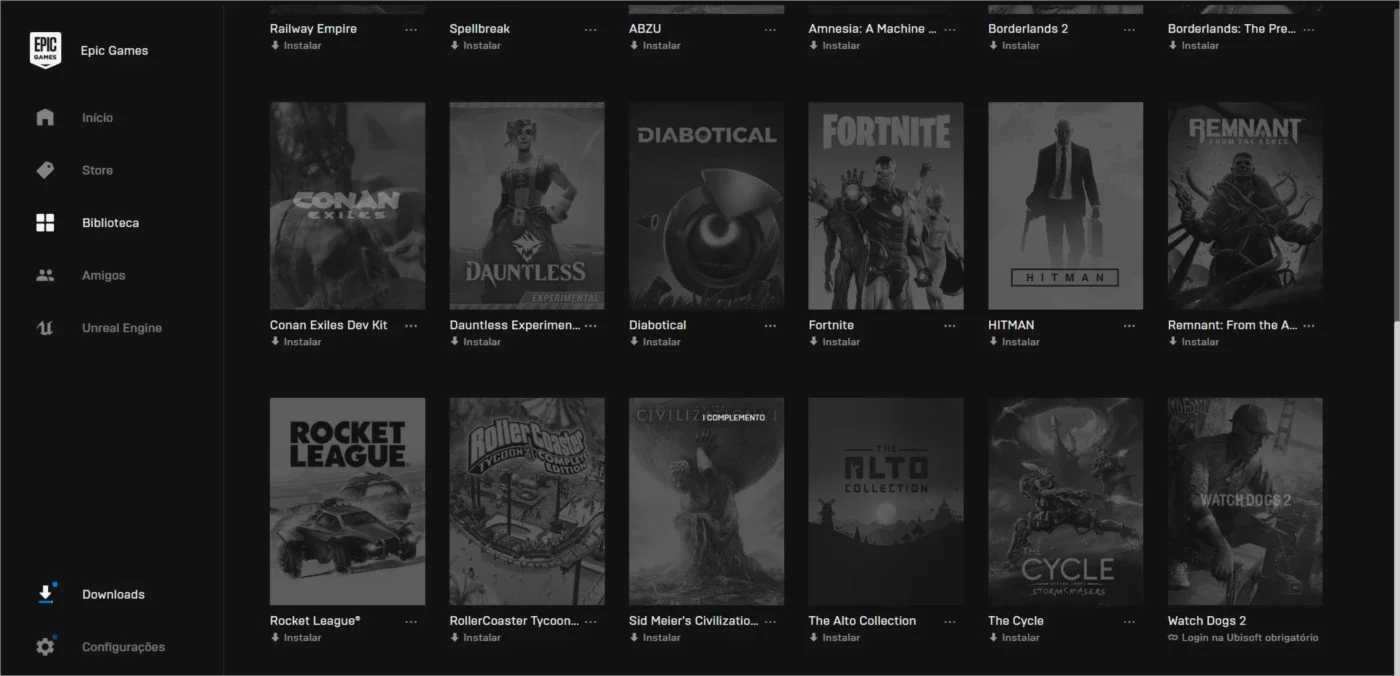Click Login na Ubisoft obrigatório link
The height and width of the screenshot is (676, 1400).
pyautogui.click(x=1243, y=638)
